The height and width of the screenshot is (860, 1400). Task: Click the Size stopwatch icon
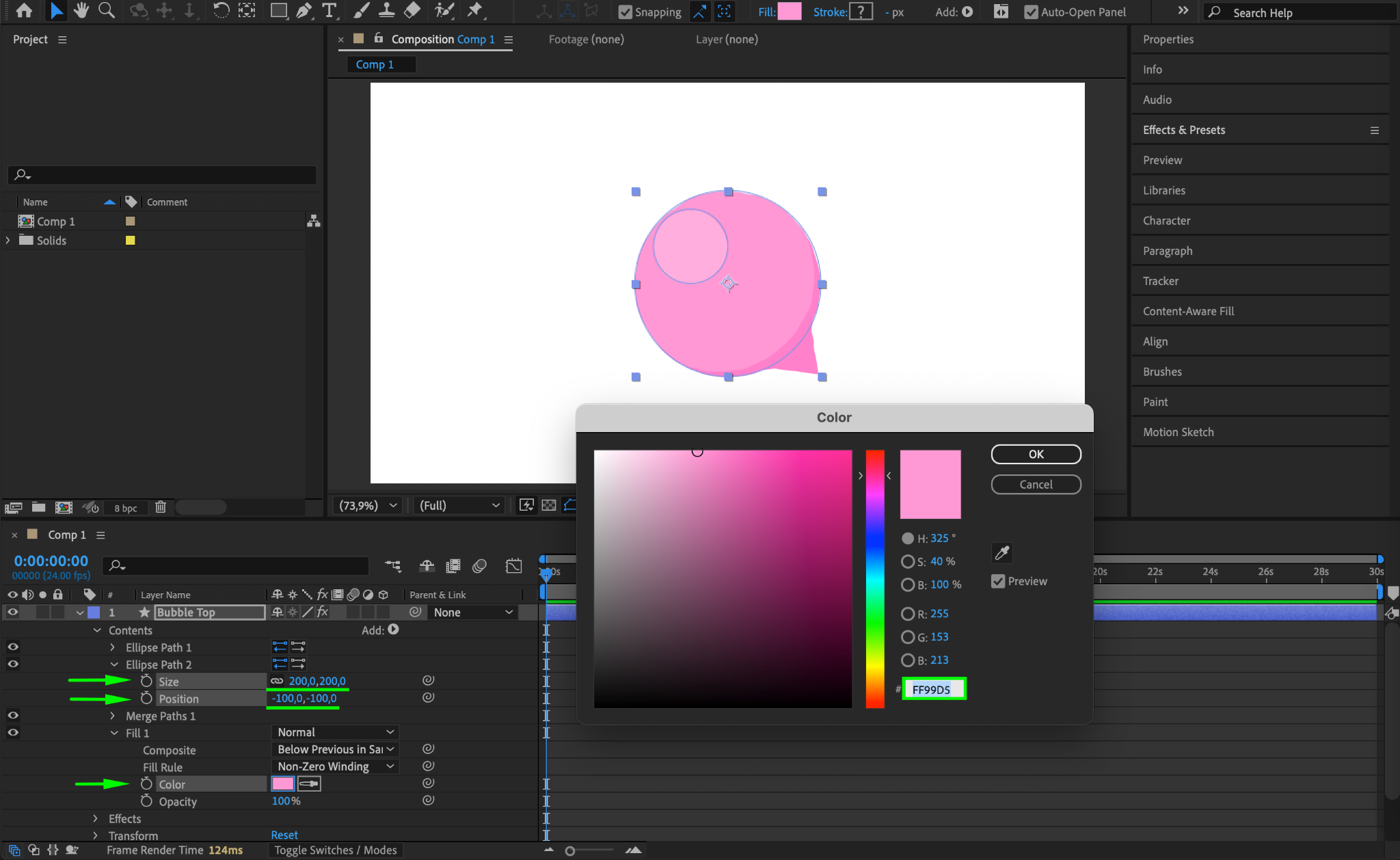[x=146, y=681]
